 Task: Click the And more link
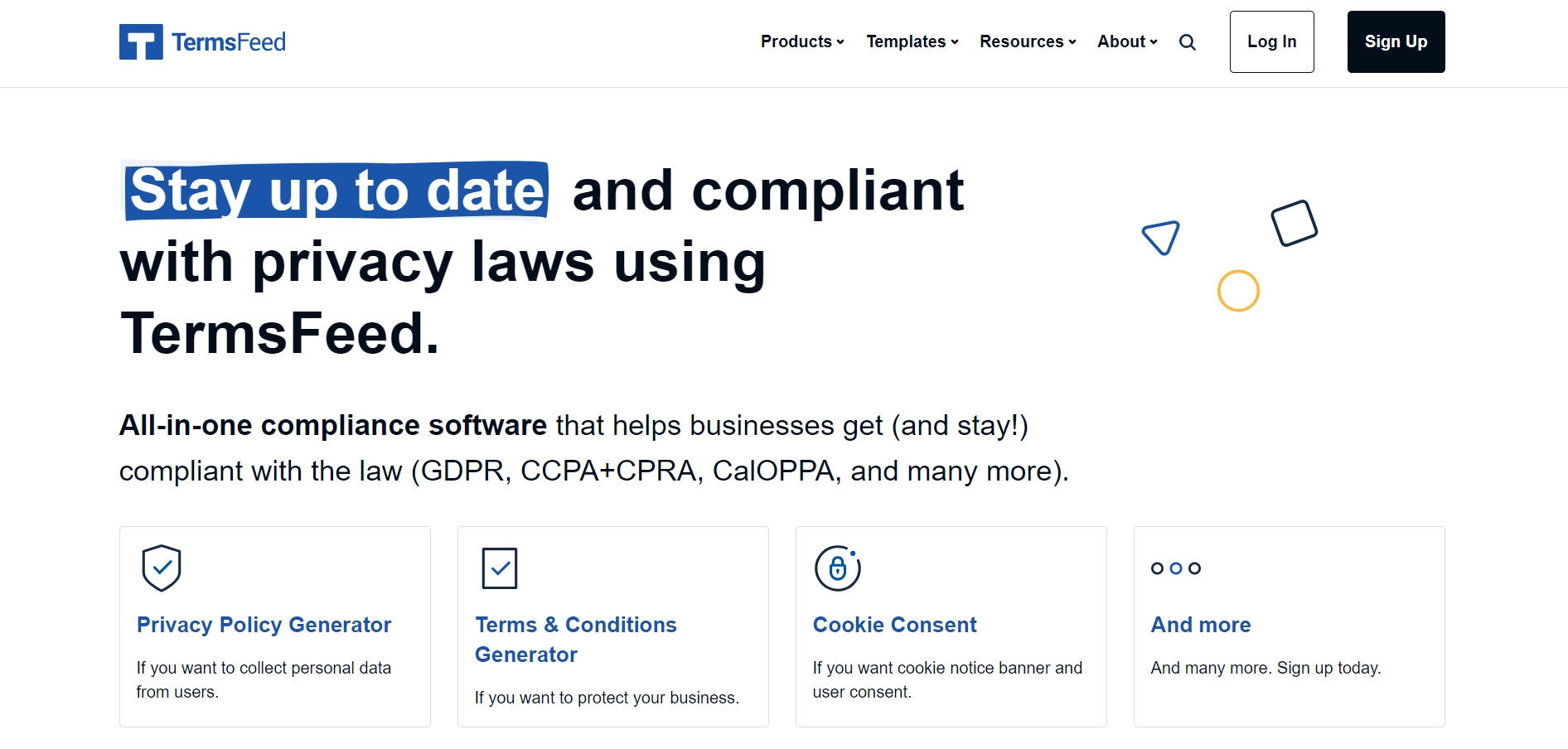[x=1200, y=625]
